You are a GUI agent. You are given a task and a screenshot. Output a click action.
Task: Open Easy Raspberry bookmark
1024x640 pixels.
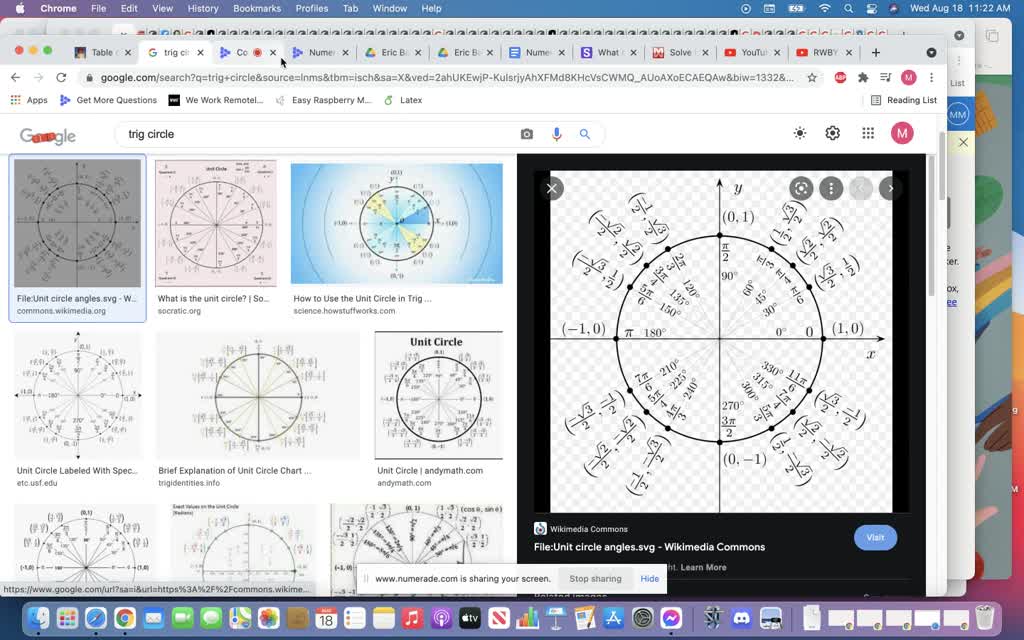click(323, 100)
